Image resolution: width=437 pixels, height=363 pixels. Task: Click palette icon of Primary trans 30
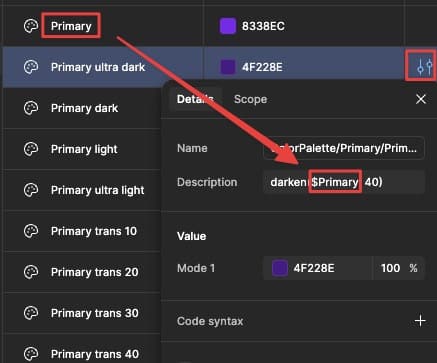[x=31, y=313]
